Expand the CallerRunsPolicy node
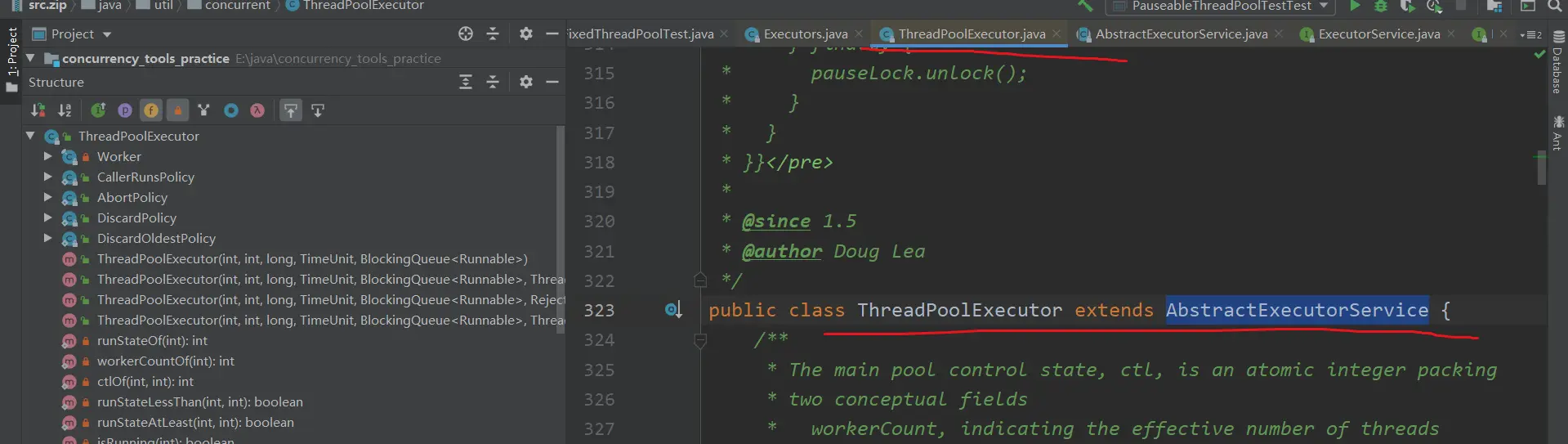 coord(47,177)
